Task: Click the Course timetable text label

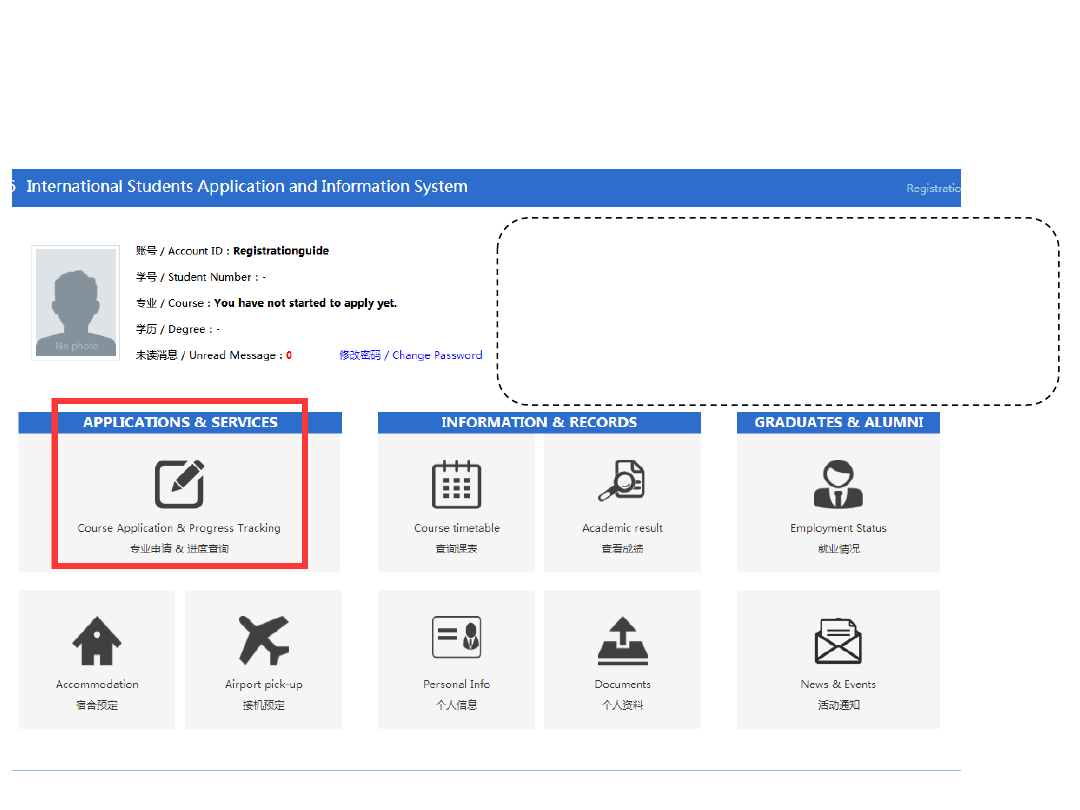Action: click(457, 528)
